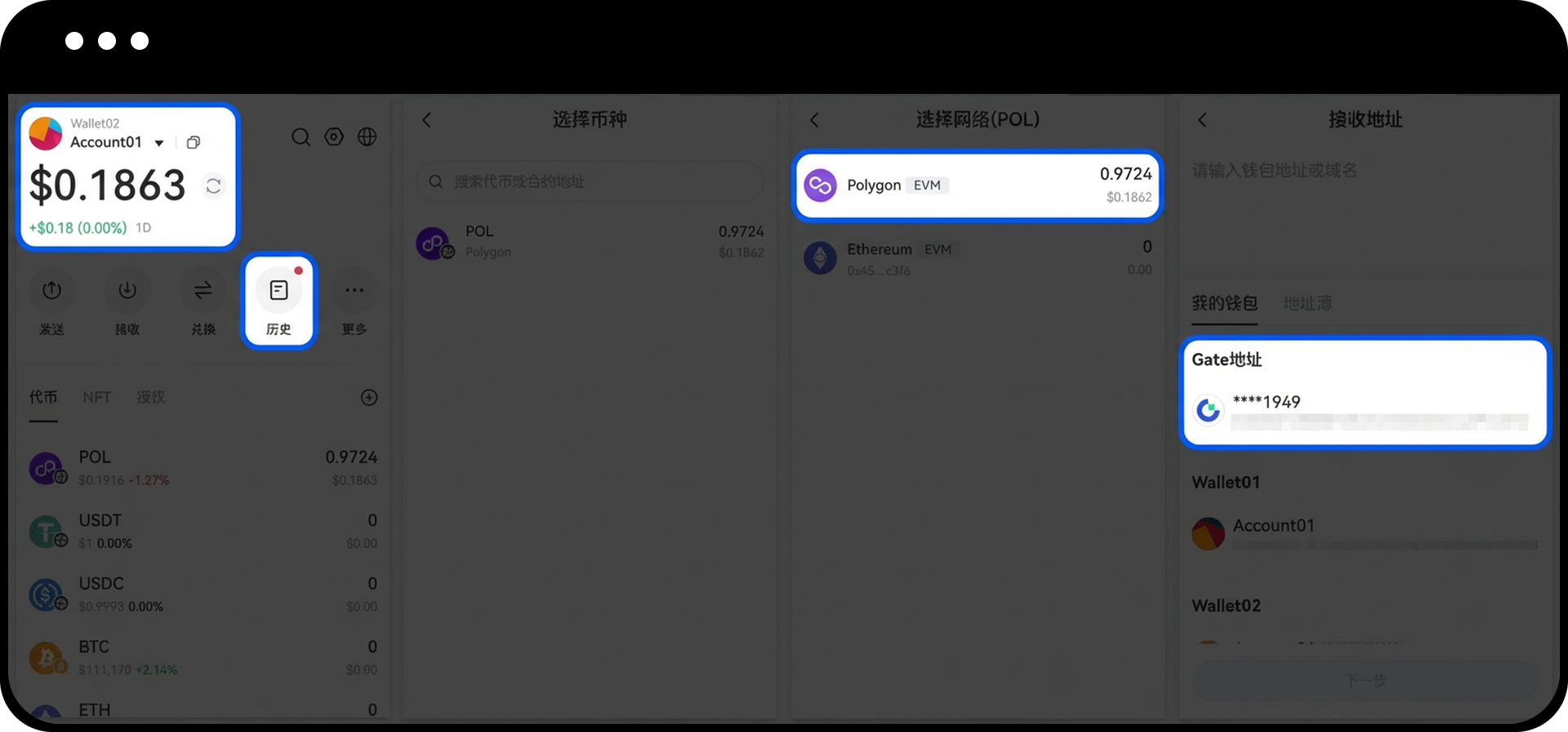Viewport: 1568px width, 732px height.
Task: Click the token search input field
Action: coord(590,181)
